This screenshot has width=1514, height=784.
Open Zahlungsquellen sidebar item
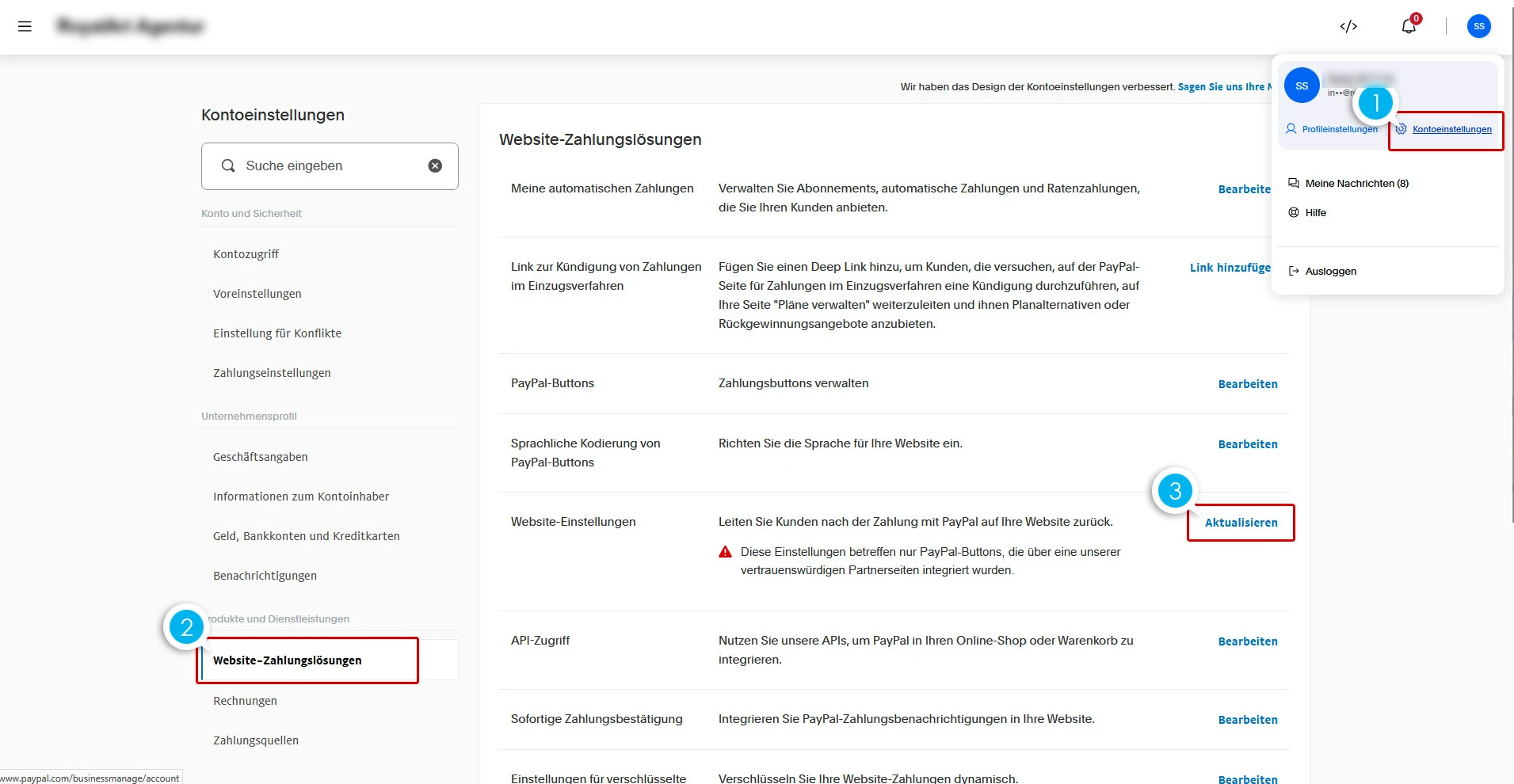click(256, 740)
